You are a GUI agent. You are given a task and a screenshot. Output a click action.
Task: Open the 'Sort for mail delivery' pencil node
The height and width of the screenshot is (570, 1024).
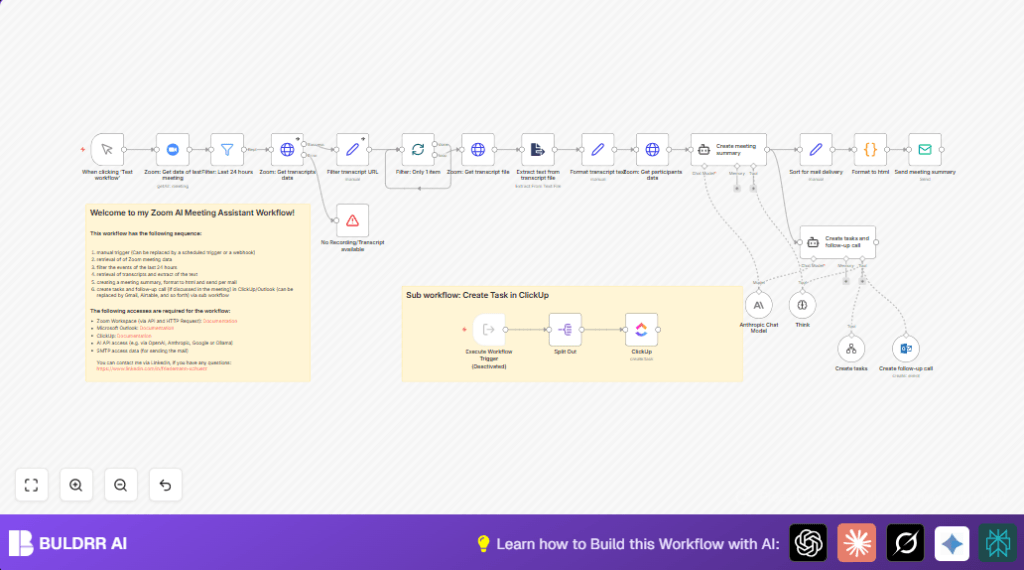click(x=816, y=150)
